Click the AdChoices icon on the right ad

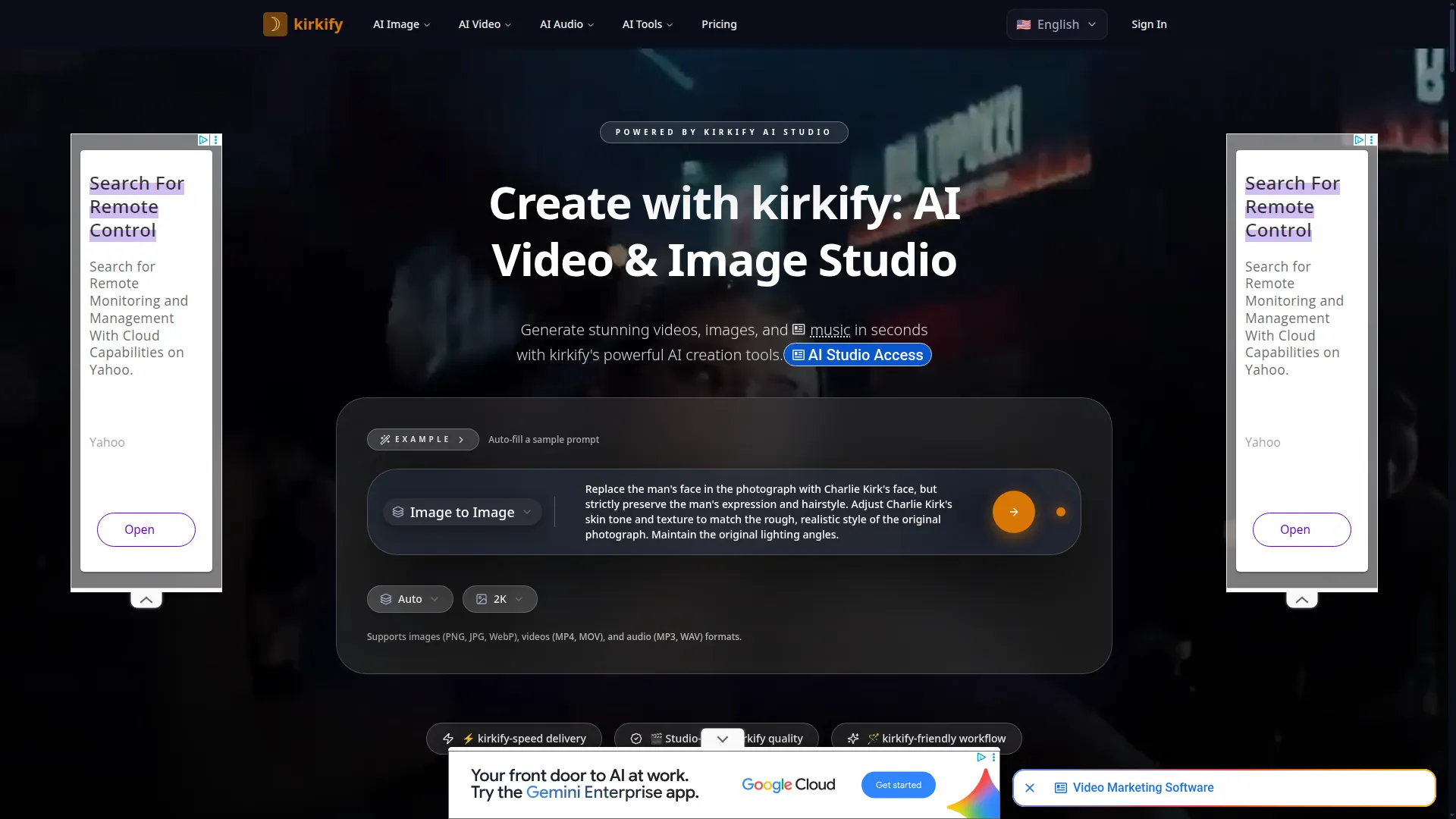point(1359,140)
